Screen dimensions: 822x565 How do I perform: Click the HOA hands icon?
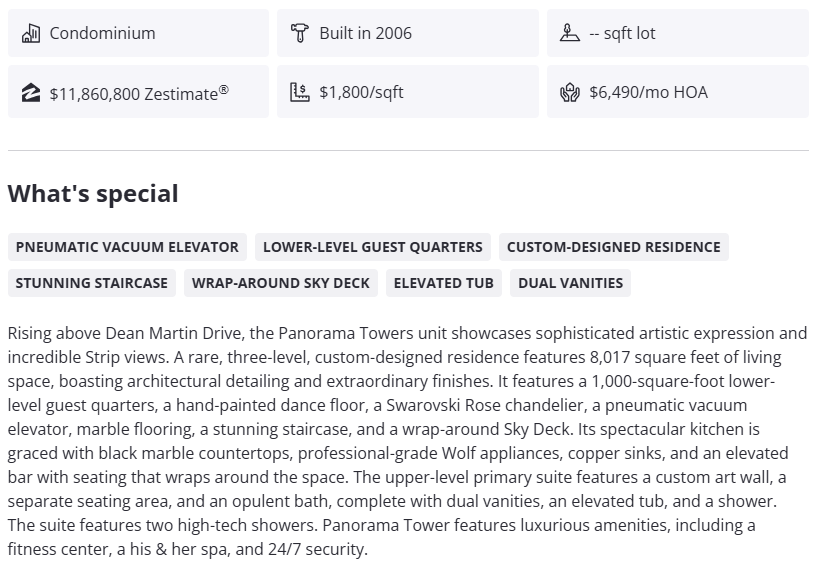click(x=570, y=93)
